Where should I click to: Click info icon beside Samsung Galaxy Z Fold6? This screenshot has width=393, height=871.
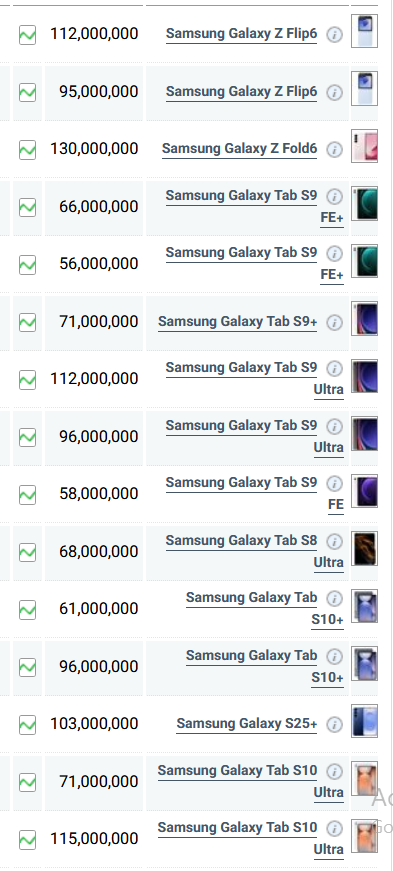tap(334, 149)
